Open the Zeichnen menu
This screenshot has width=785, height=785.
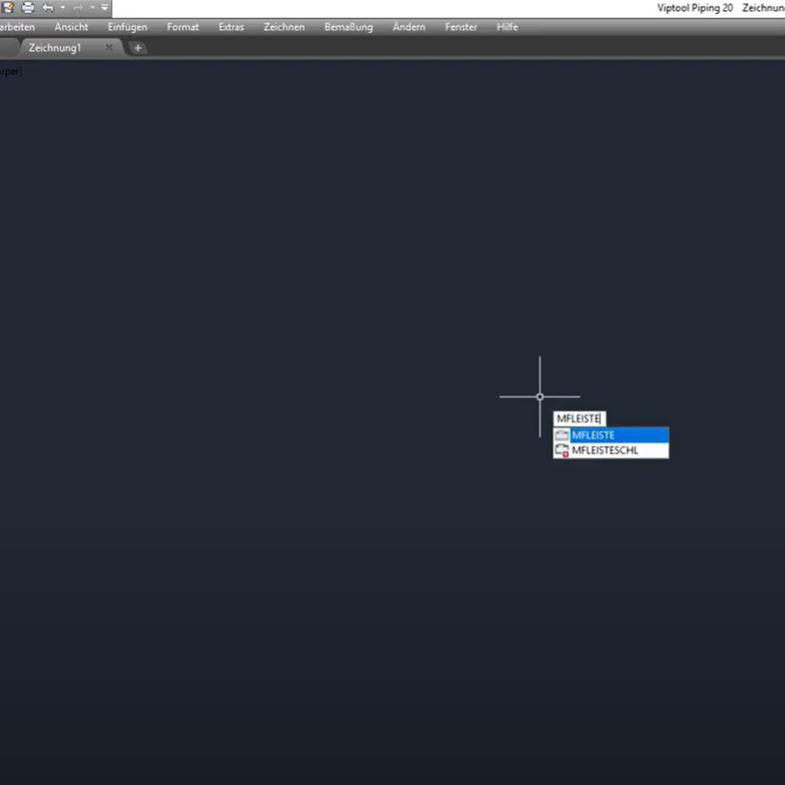pos(284,27)
